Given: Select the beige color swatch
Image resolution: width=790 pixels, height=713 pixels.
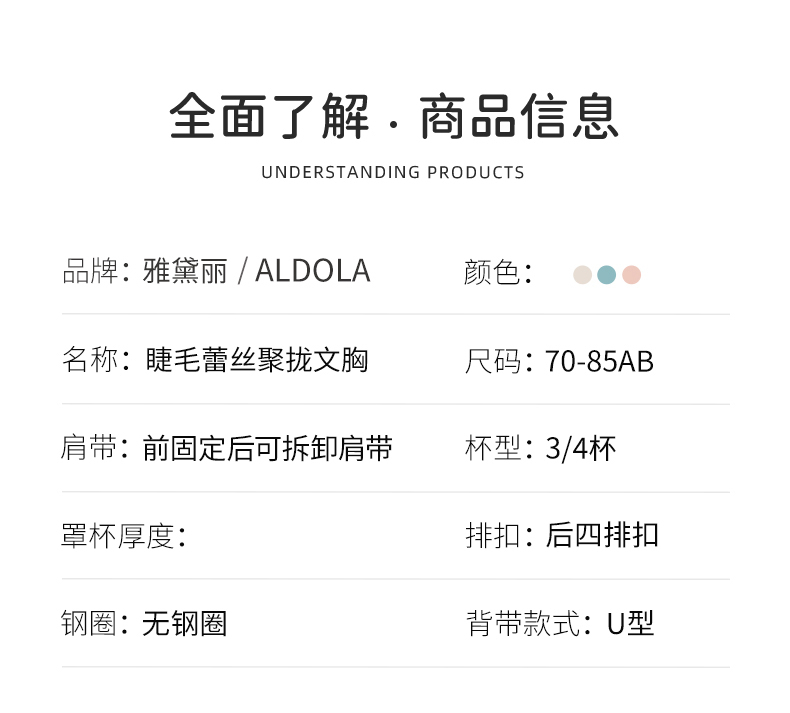Looking at the screenshot, I should click(x=582, y=275).
